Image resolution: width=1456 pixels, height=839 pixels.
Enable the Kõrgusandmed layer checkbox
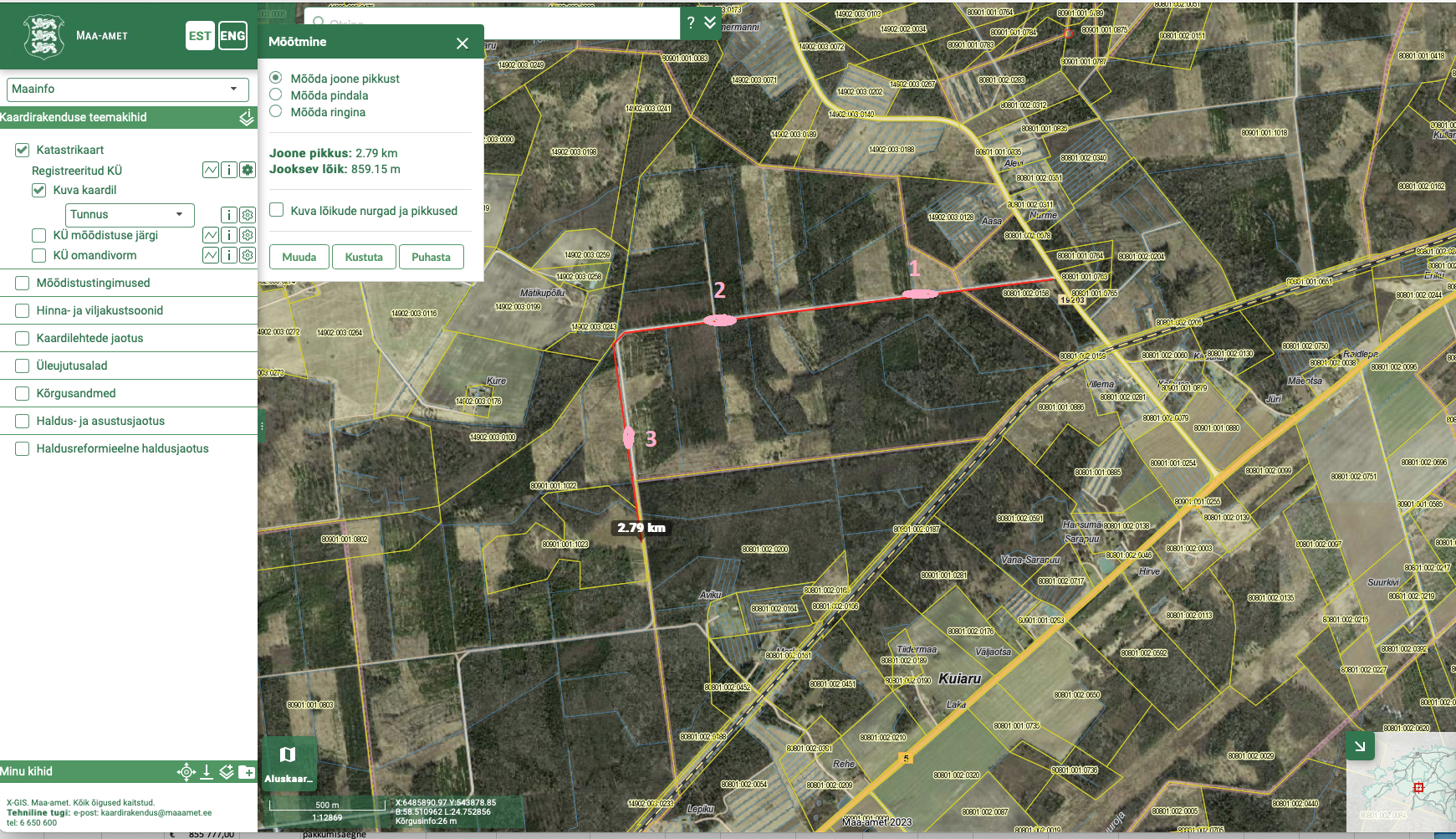click(23, 394)
